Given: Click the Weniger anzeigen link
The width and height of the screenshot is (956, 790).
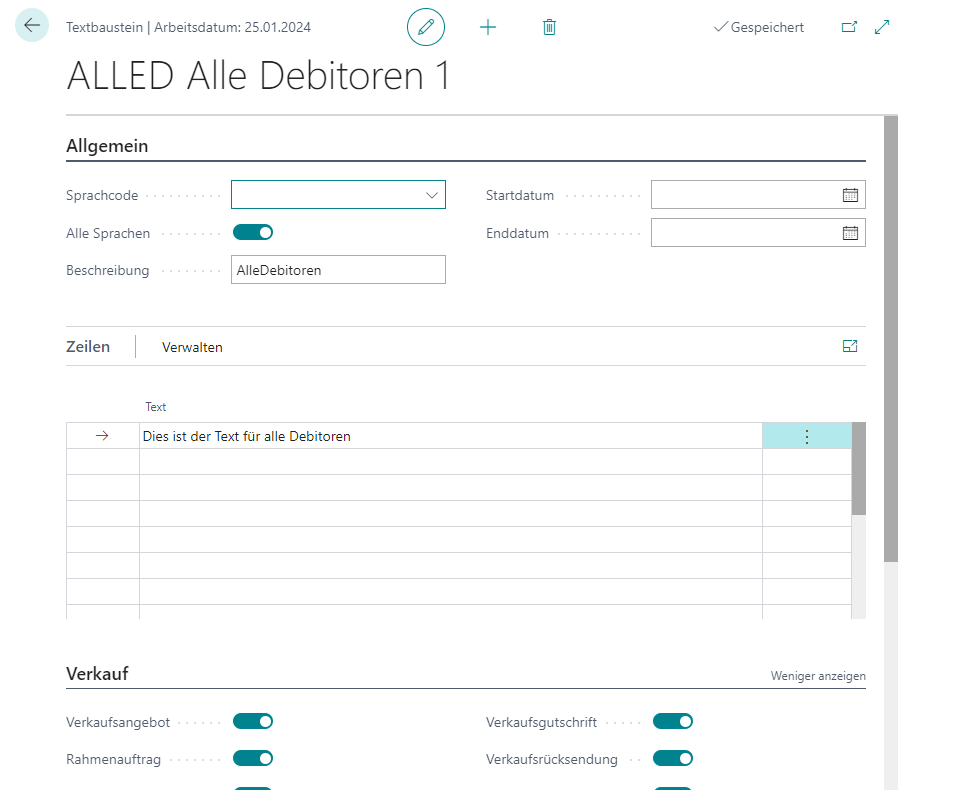Looking at the screenshot, I should coord(818,676).
